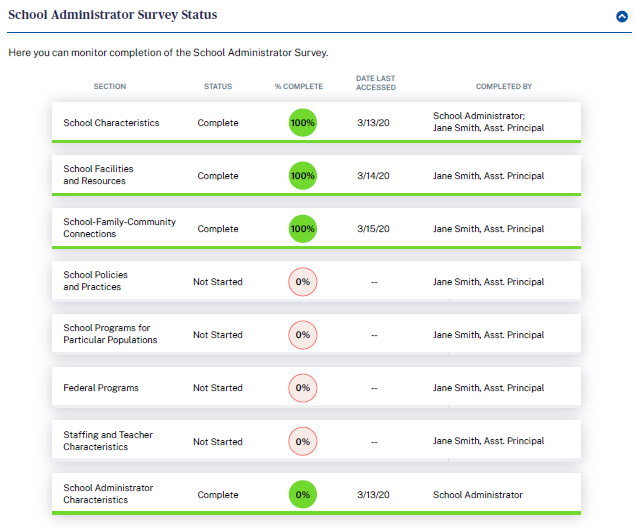634x529 pixels.
Task: Open Staffing and Teacher Characteristics section
Action: [x=108, y=441]
